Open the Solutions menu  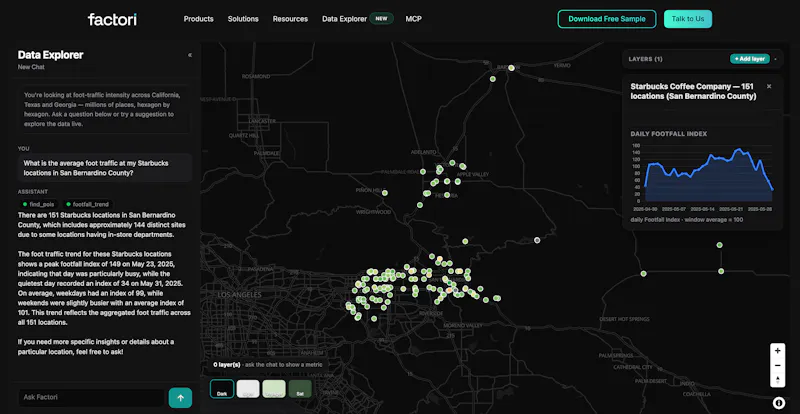click(243, 19)
